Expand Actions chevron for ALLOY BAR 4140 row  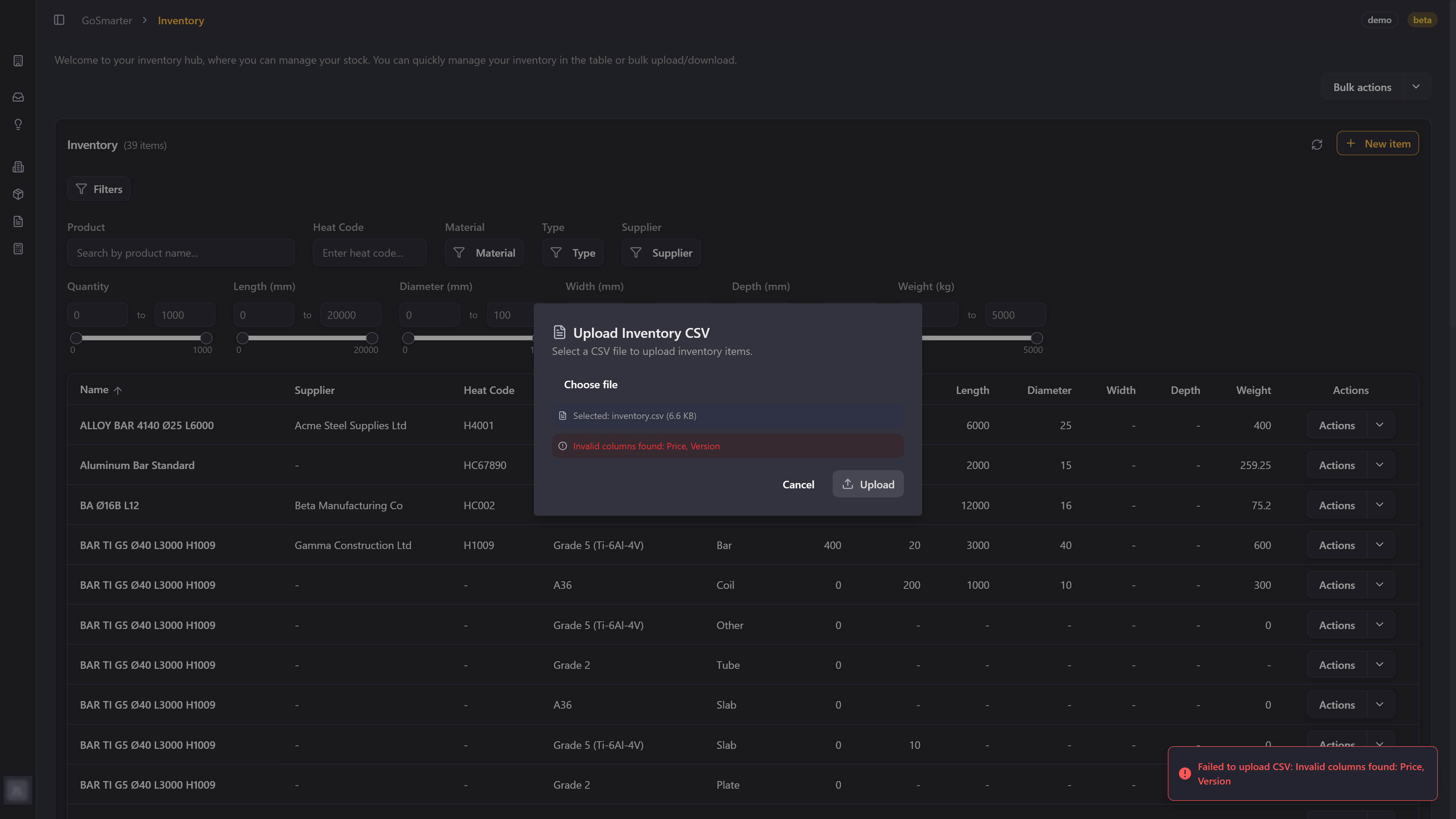1380,425
